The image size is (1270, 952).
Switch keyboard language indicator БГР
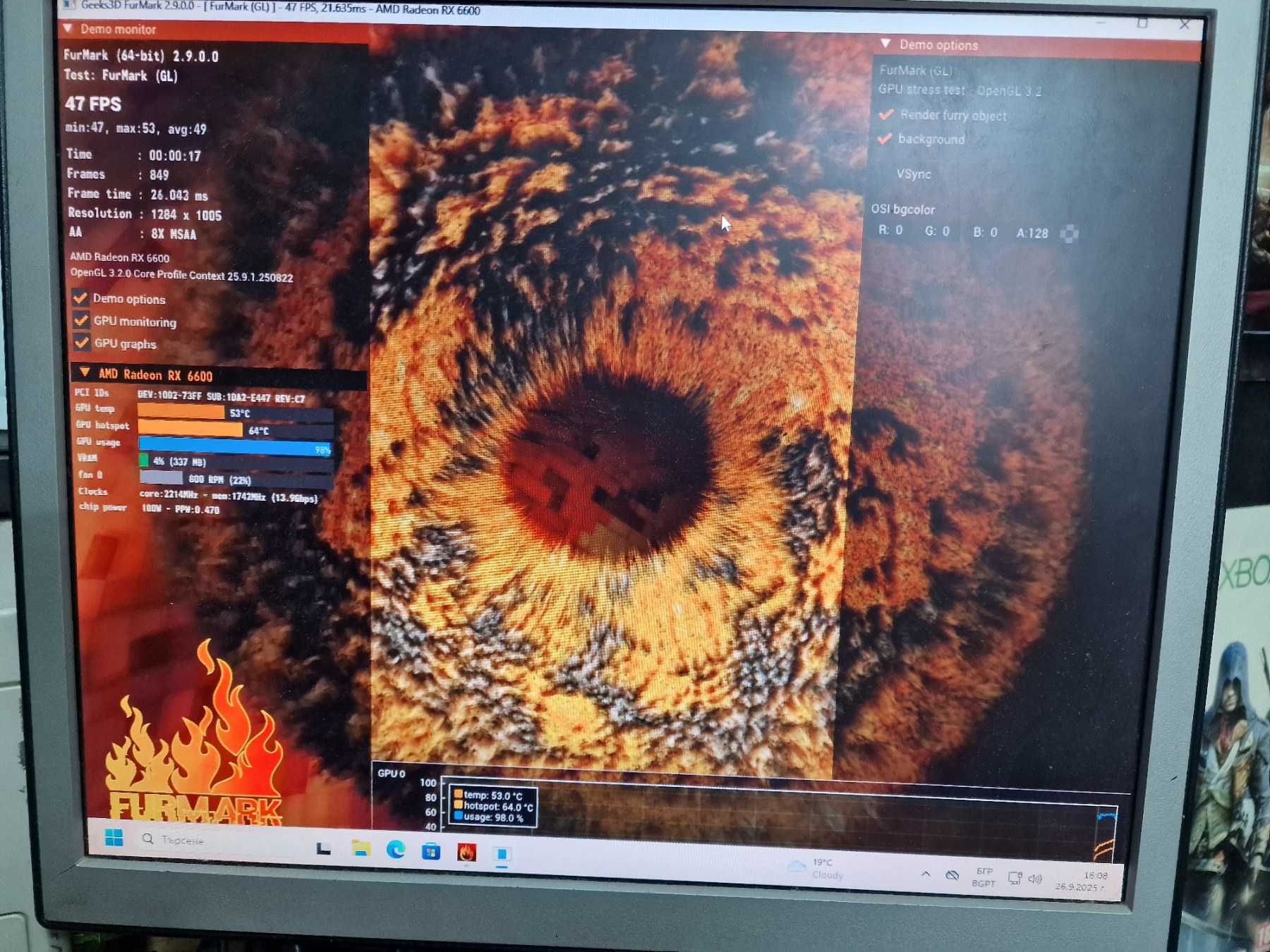coord(984,877)
